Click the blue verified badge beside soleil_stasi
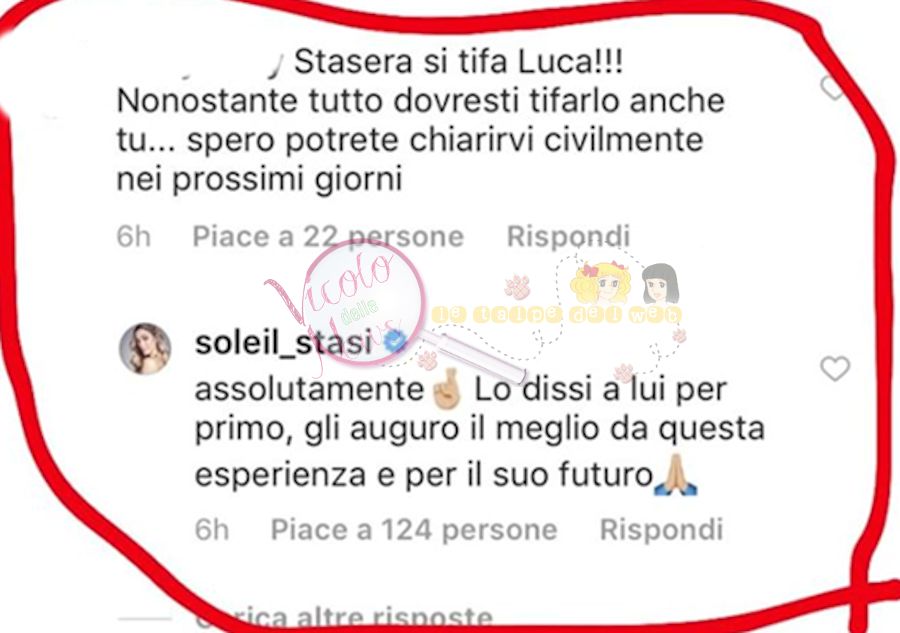900x633 pixels. point(394,342)
